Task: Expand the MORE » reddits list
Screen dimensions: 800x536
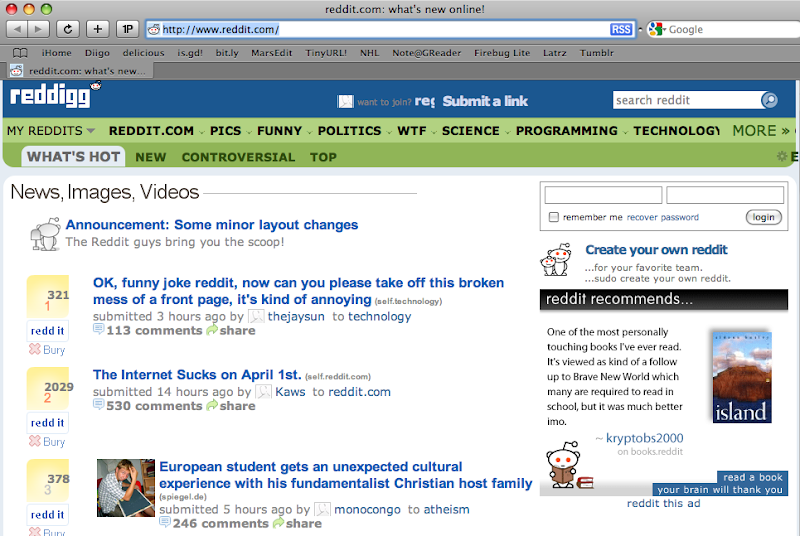Action: (761, 131)
